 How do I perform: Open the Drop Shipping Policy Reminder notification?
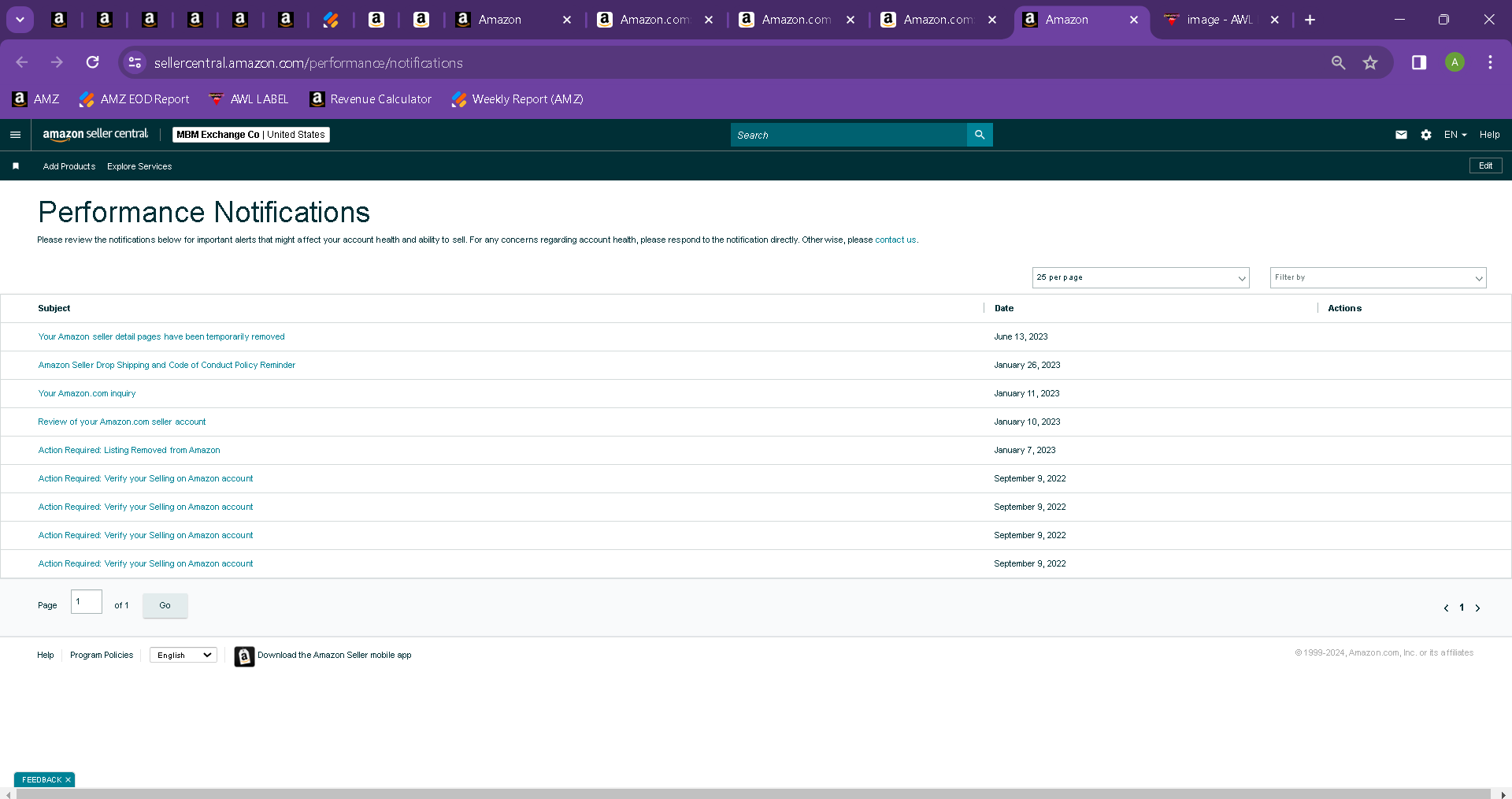(167, 365)
